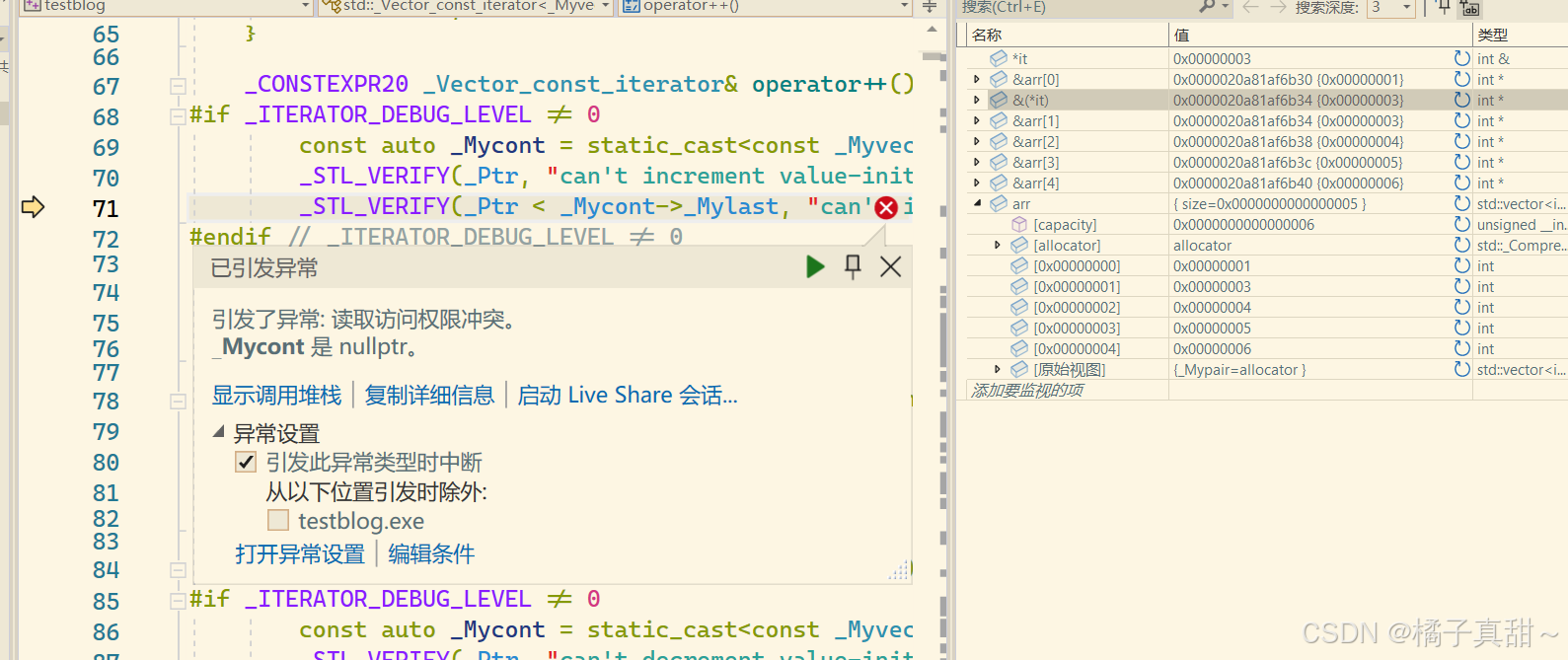This screenshot has width=1568, height=660.
Task: Check the testblog.exe exception exclusion box
Action: click(x=278, y=520)
